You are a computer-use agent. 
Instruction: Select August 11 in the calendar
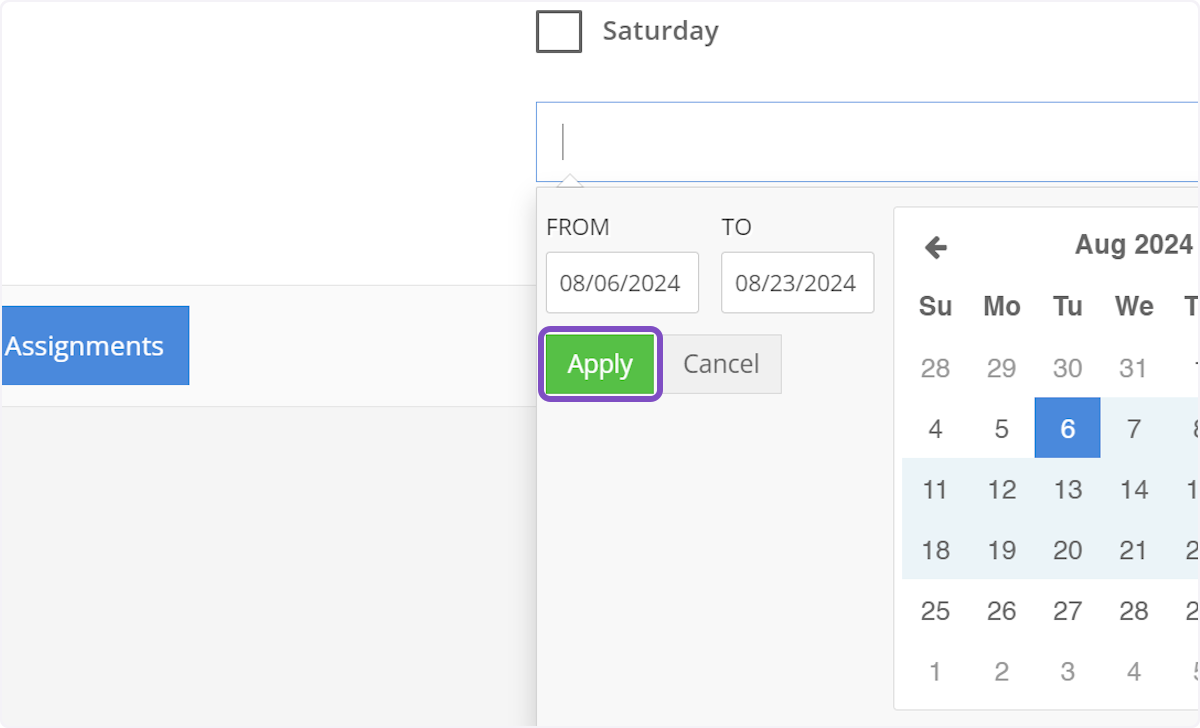click(x=935, y=489)
